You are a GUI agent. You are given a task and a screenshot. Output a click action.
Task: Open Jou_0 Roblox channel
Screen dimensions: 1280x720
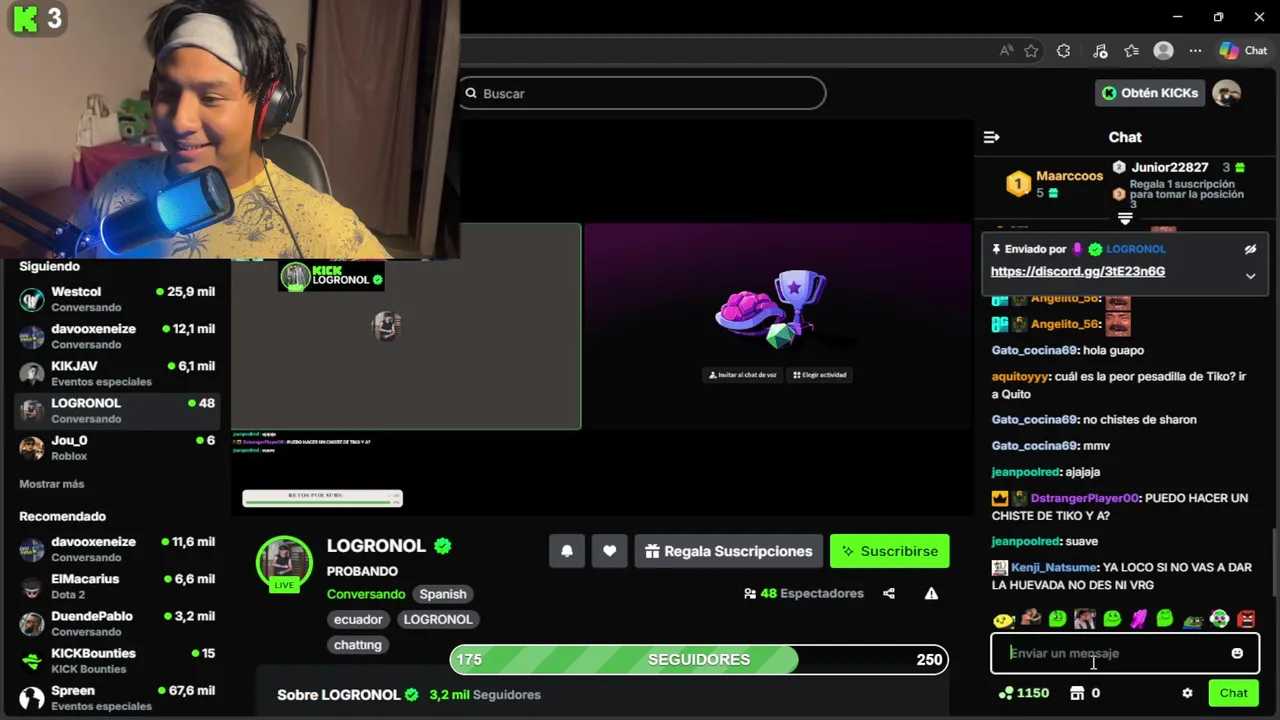pos(117,447)
